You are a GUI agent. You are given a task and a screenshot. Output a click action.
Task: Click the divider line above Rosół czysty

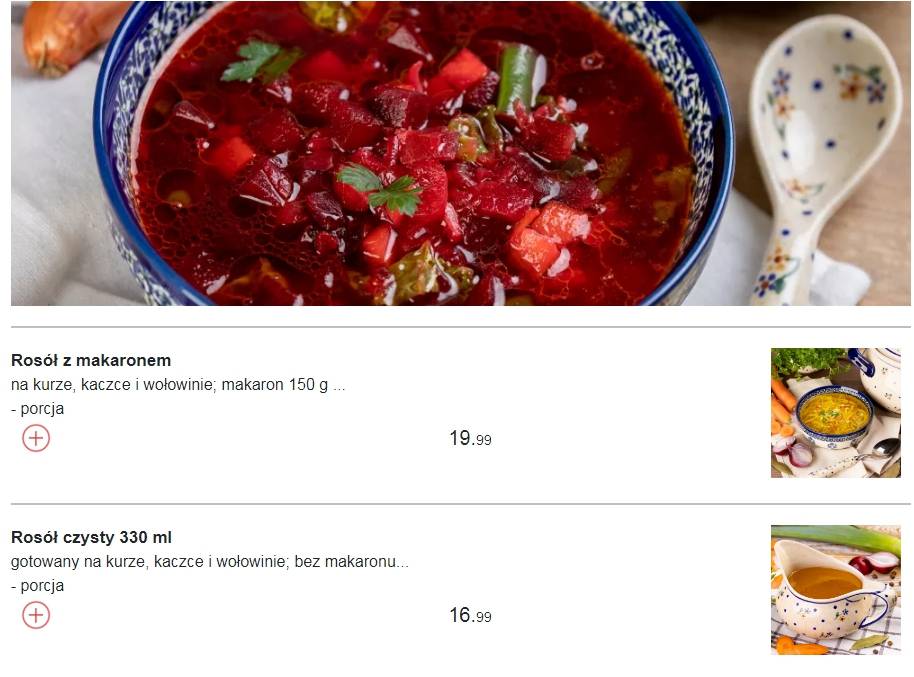click(x=460, y=504)
